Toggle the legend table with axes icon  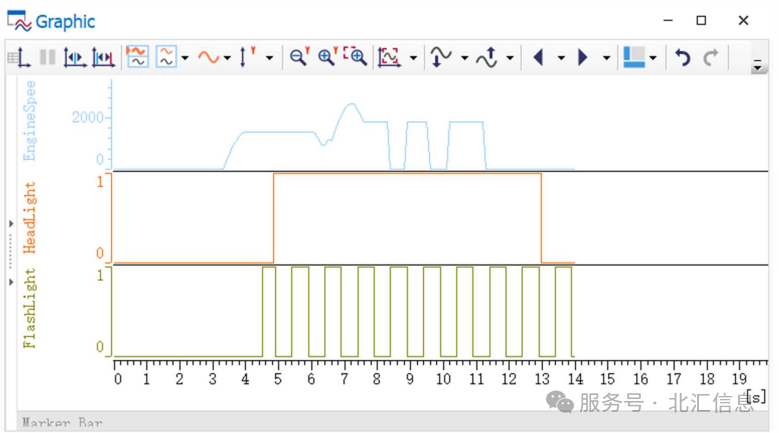19,57
